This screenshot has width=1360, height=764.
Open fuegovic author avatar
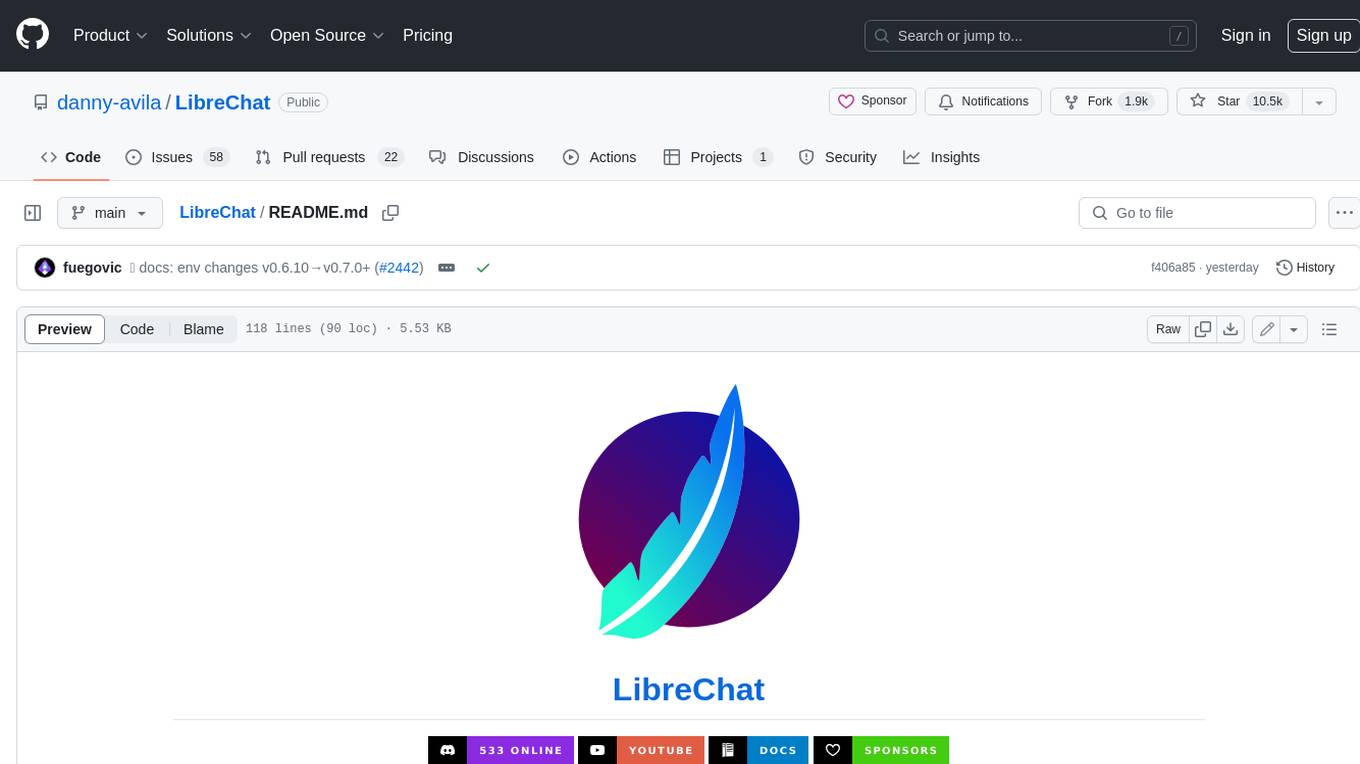click(44, 268)
